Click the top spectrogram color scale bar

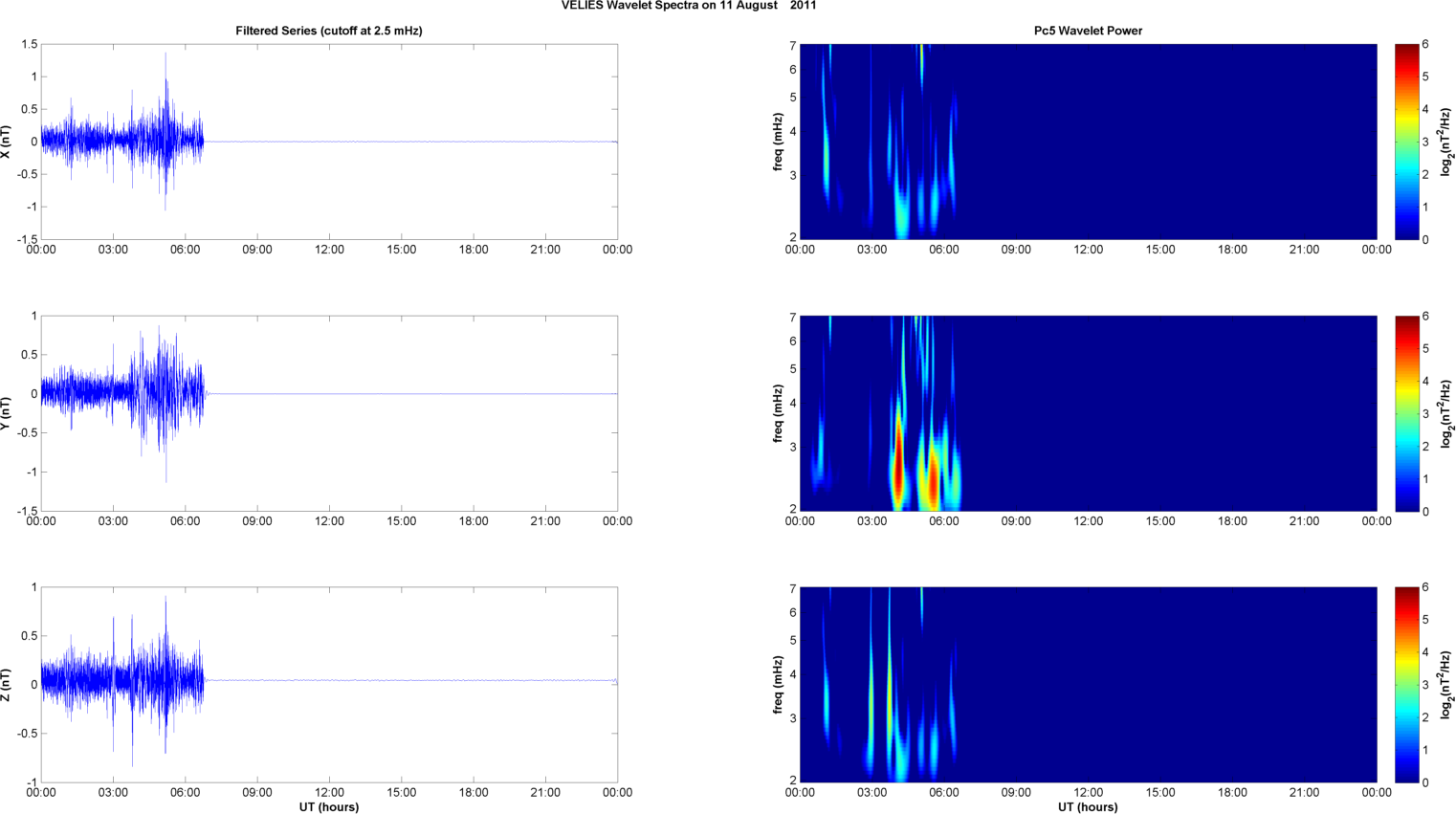(x=1406, y=142)
